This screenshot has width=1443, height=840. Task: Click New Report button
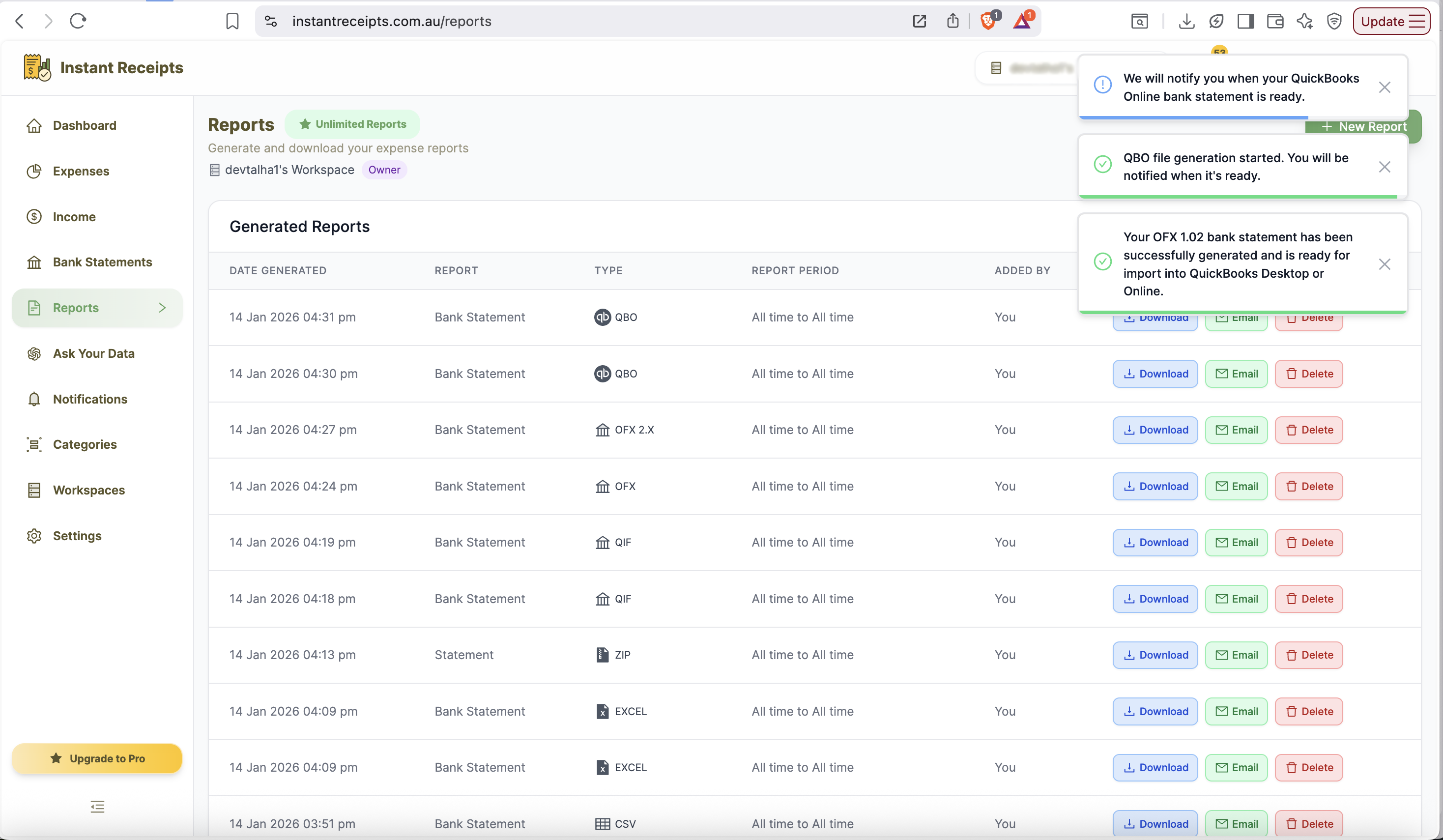(1363, 126)
